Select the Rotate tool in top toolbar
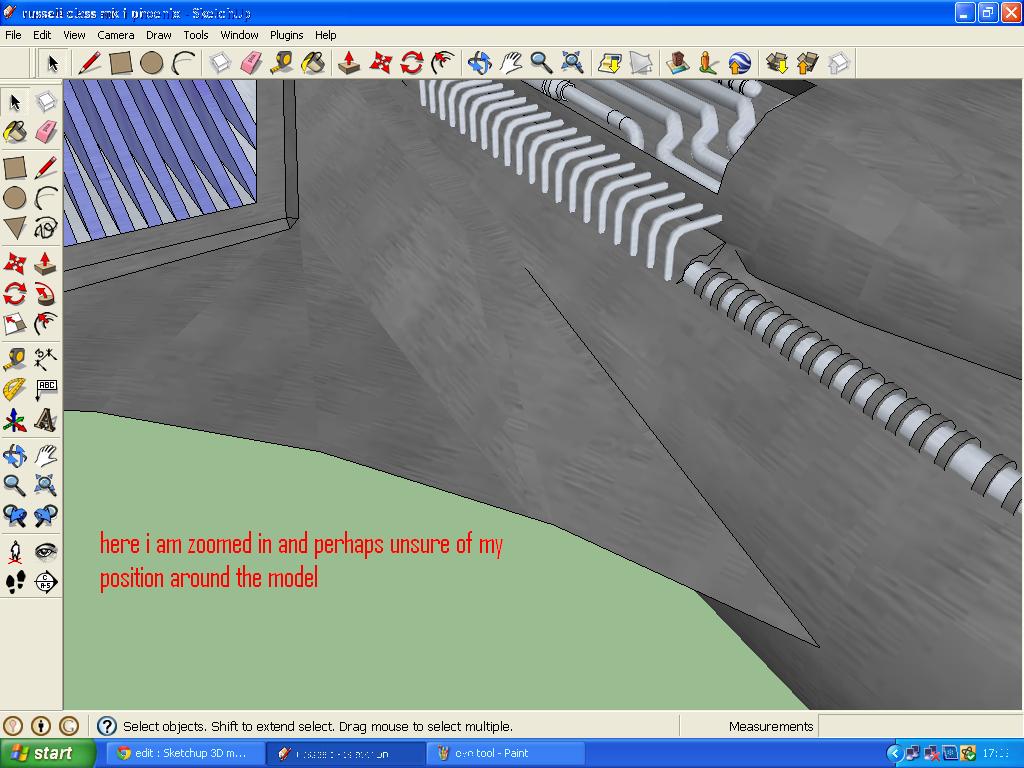The width and height of the screenshot is (1024, 768). [x=411, y=63]
